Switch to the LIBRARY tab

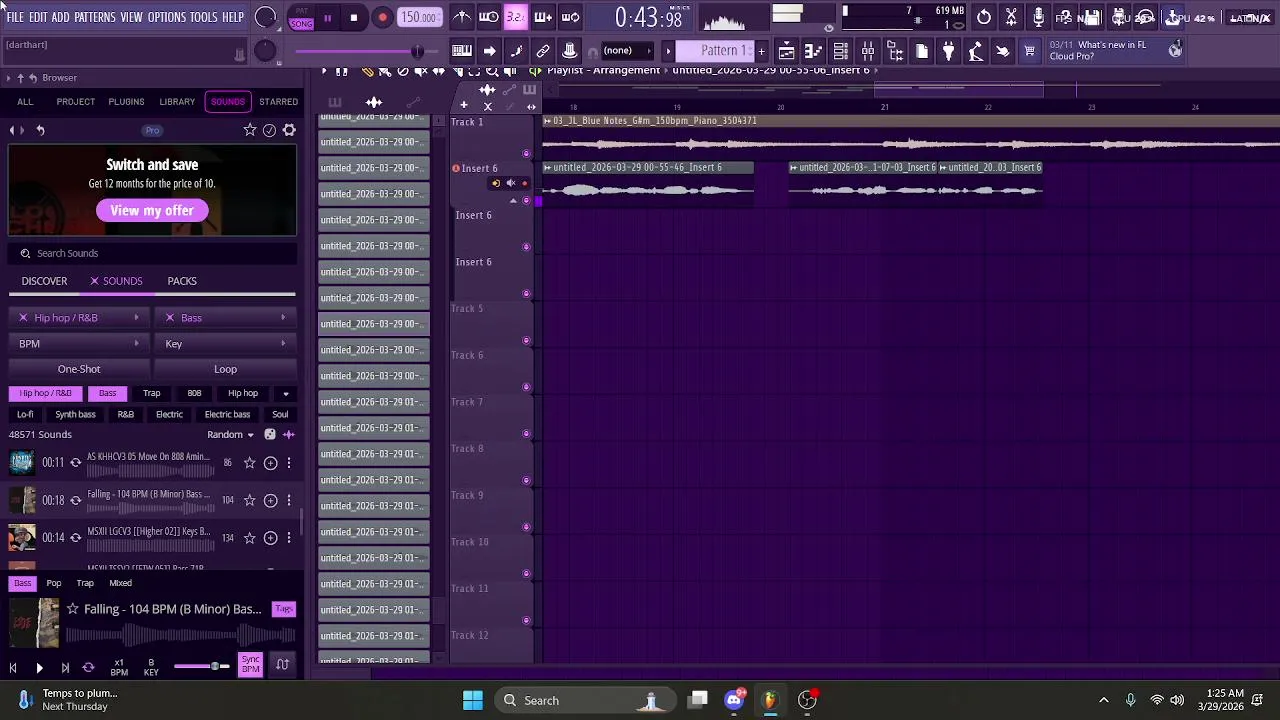click(177, 102)
